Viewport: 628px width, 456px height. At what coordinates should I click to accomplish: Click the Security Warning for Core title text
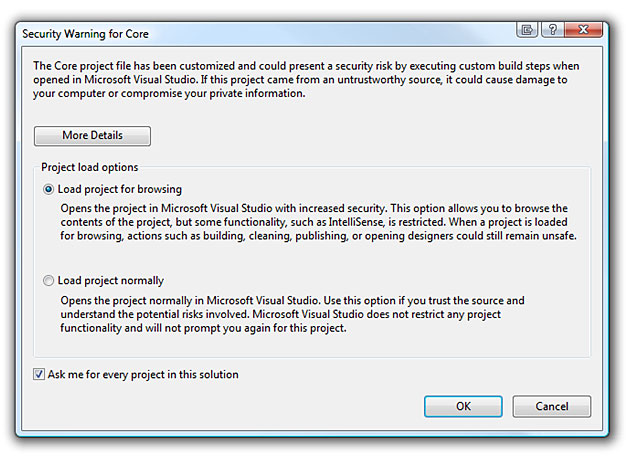[85, 34]
